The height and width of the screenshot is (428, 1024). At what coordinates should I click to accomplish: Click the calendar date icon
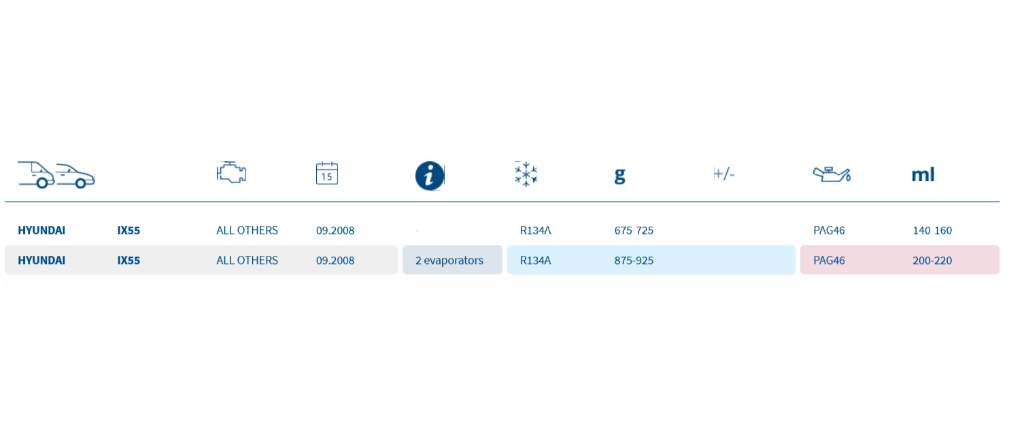327,173
